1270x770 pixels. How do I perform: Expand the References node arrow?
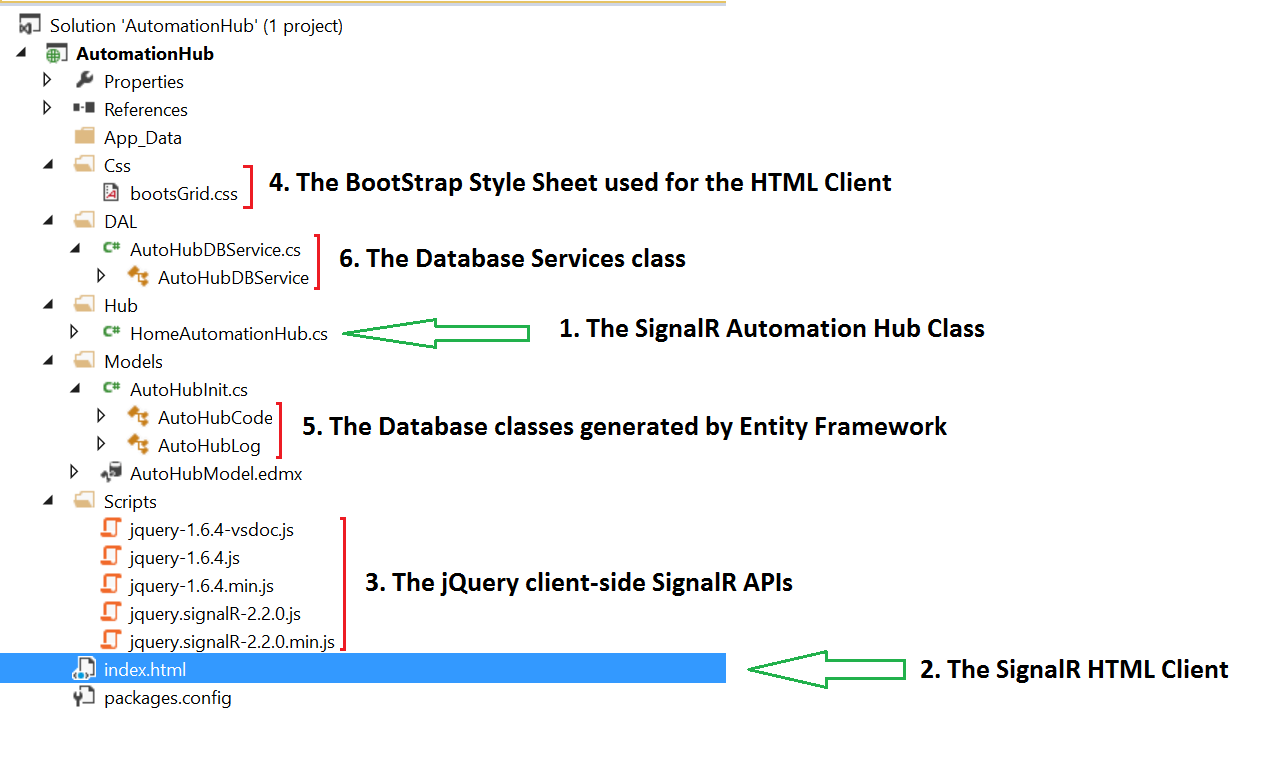pos(47,109)
